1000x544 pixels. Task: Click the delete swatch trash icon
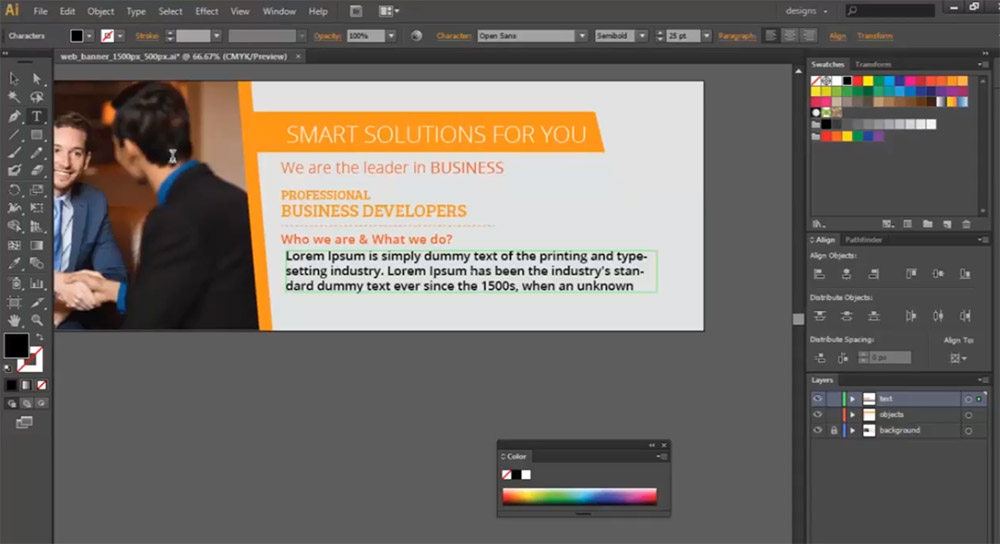click(966, 224)
